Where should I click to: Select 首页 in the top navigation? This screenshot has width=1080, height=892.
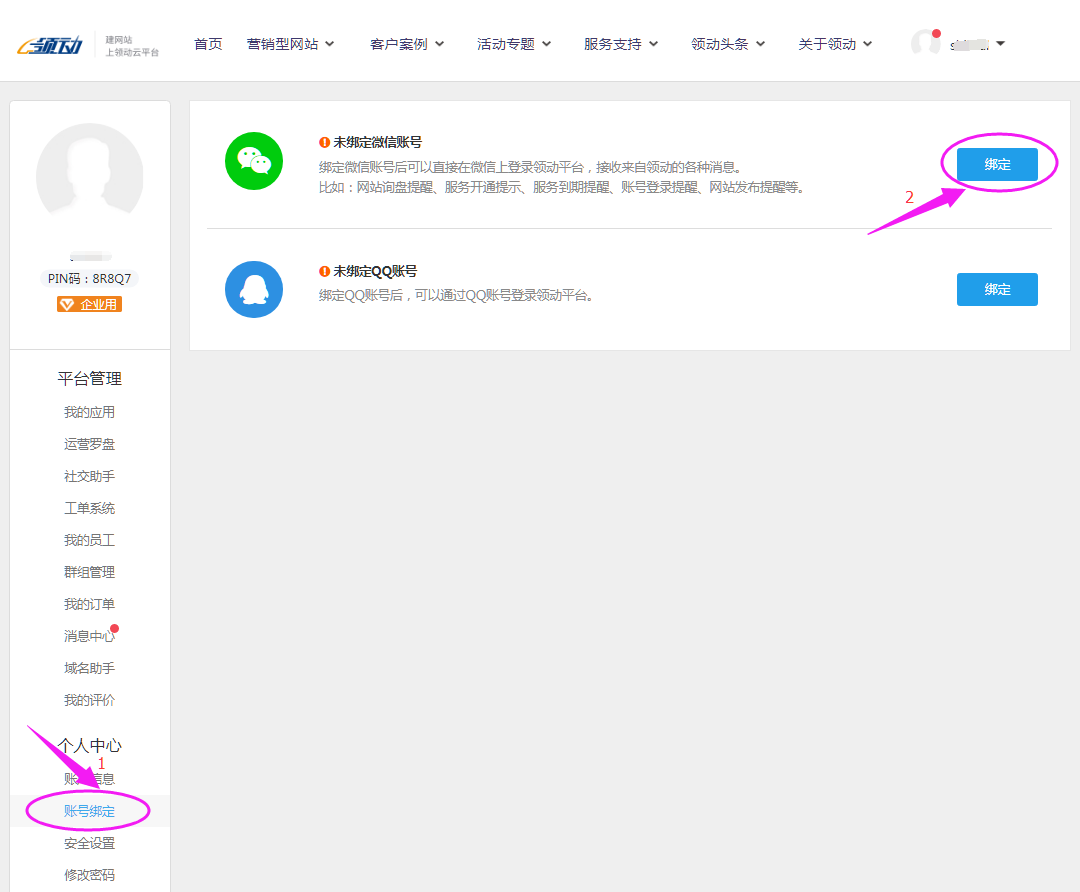pos(208,43)
